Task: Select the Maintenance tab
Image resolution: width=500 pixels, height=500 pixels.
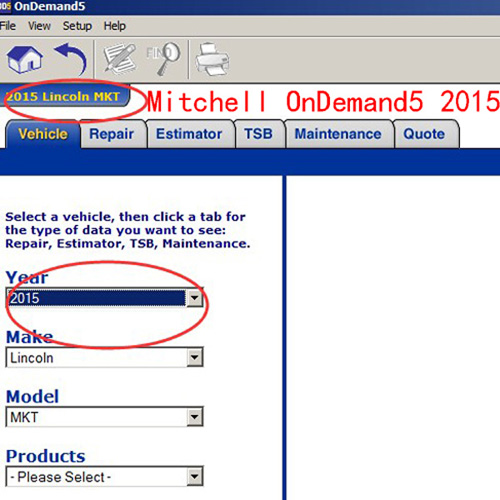Action: click(339, 134)
